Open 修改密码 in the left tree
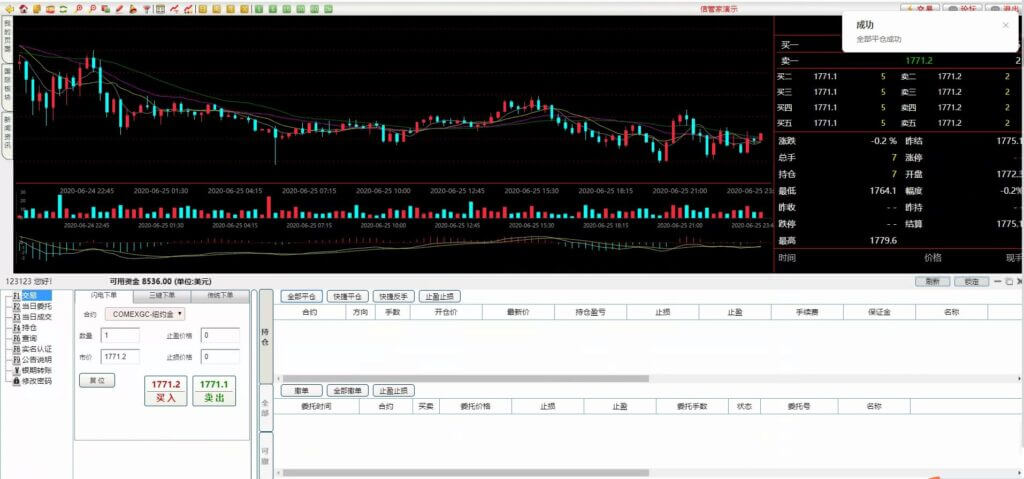The height and width of the screenshot is (479, 1024). (36, 381)
